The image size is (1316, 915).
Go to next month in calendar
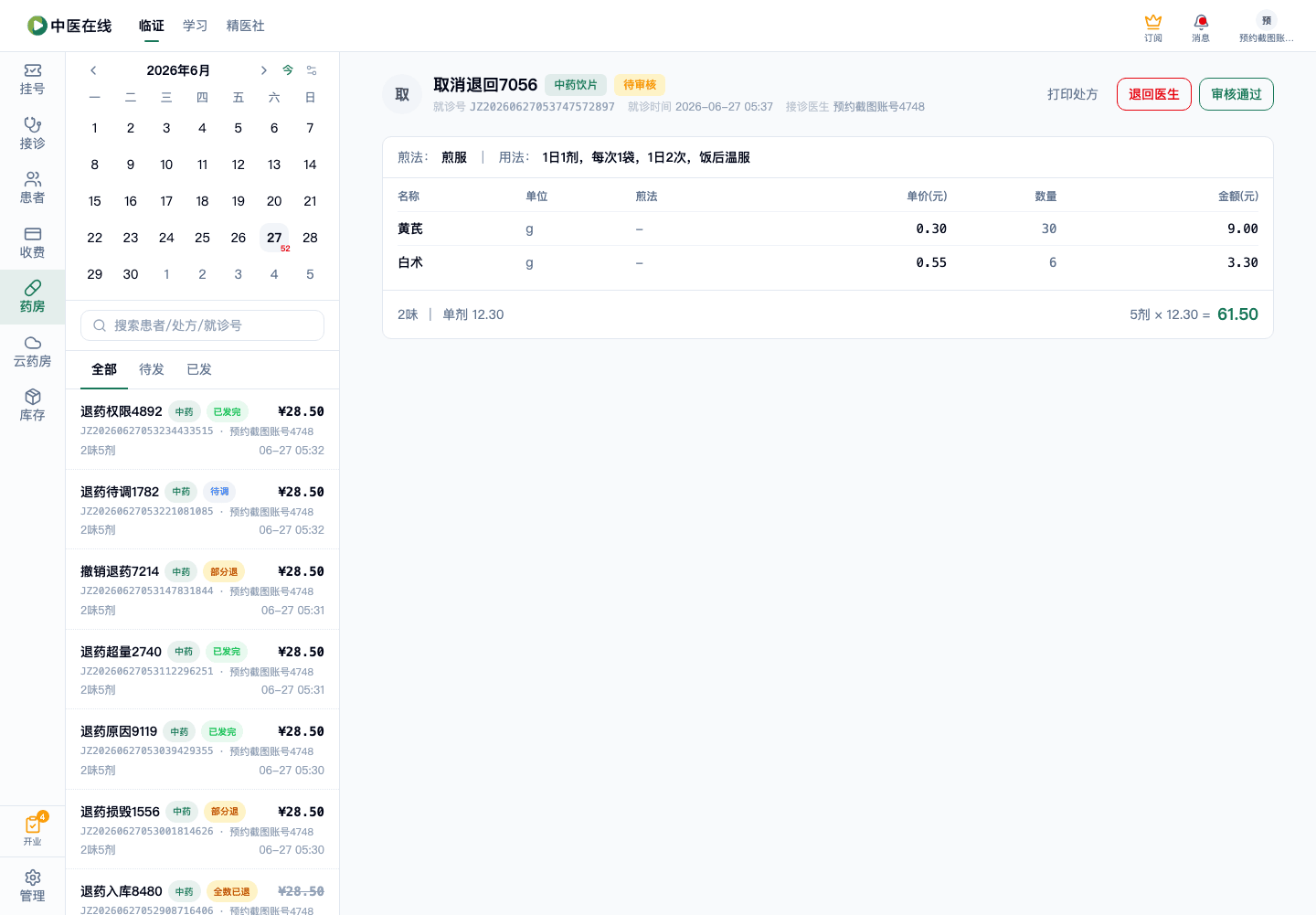coord(263,70)
